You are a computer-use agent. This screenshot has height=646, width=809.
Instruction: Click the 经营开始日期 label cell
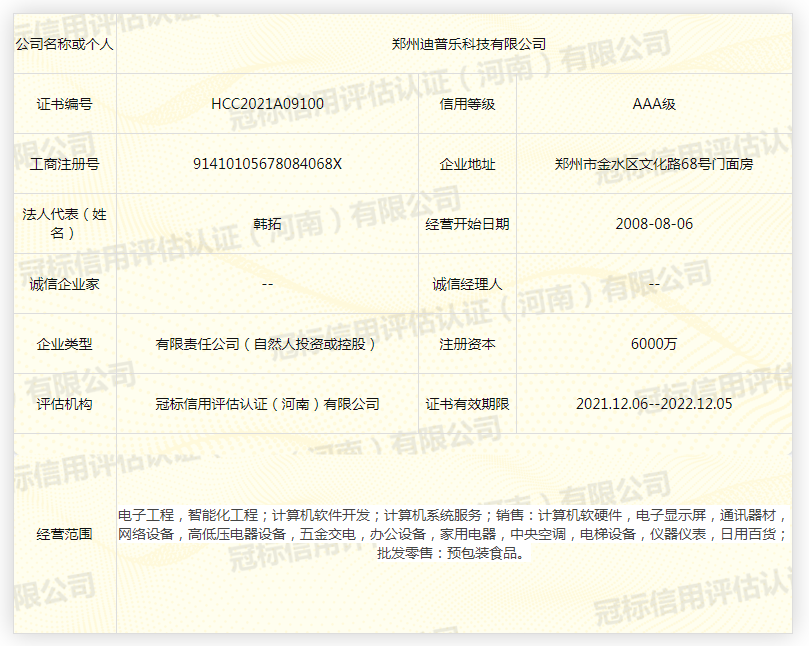pyautogui.click(x=467, y=224)
